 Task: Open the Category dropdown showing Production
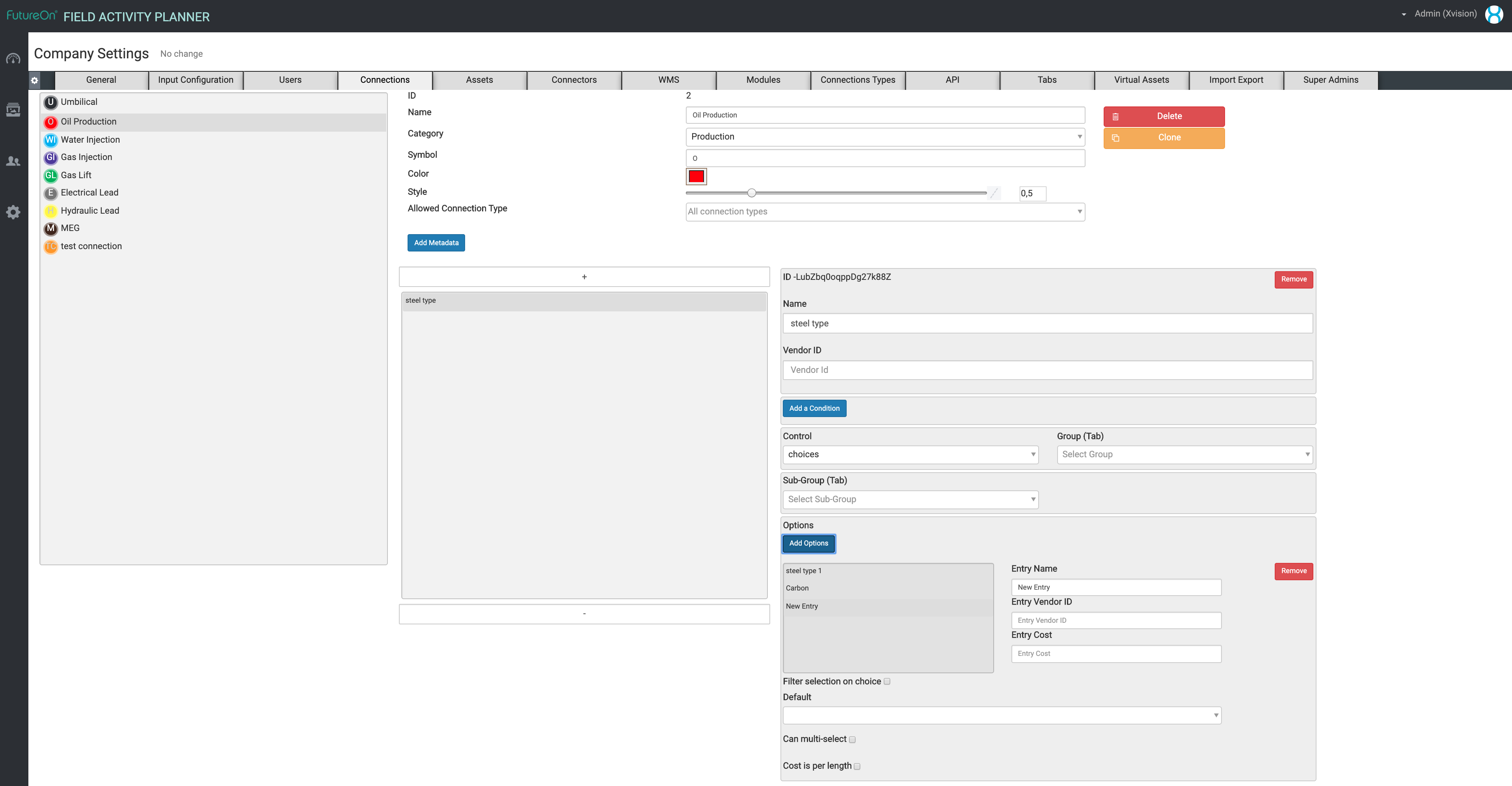point(884,137)
